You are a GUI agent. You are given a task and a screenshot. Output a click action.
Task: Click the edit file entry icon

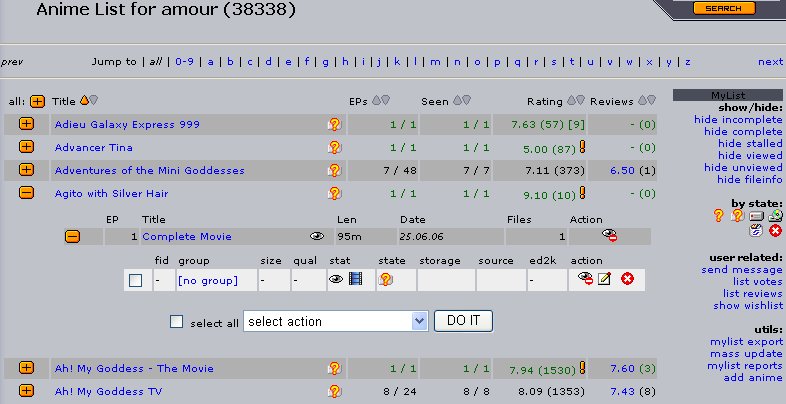point(604,280)
